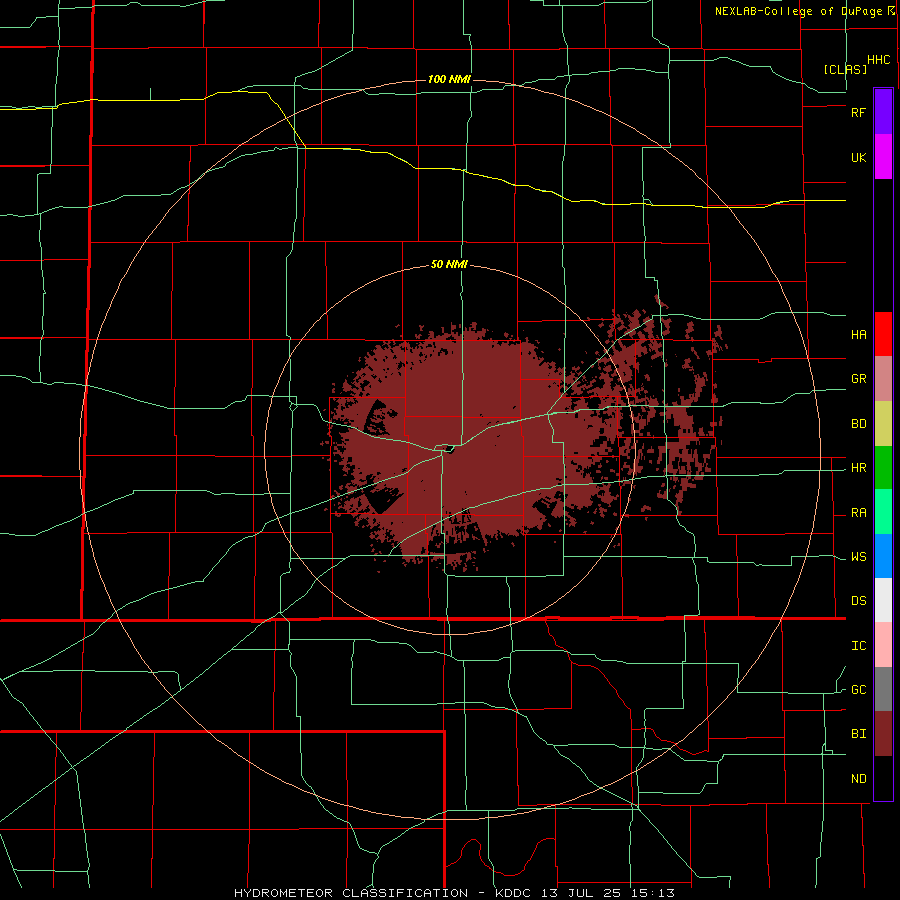Click the magenta UK color swatch
This screenshot has height=900, width=900.
click(x=883, y=157)
